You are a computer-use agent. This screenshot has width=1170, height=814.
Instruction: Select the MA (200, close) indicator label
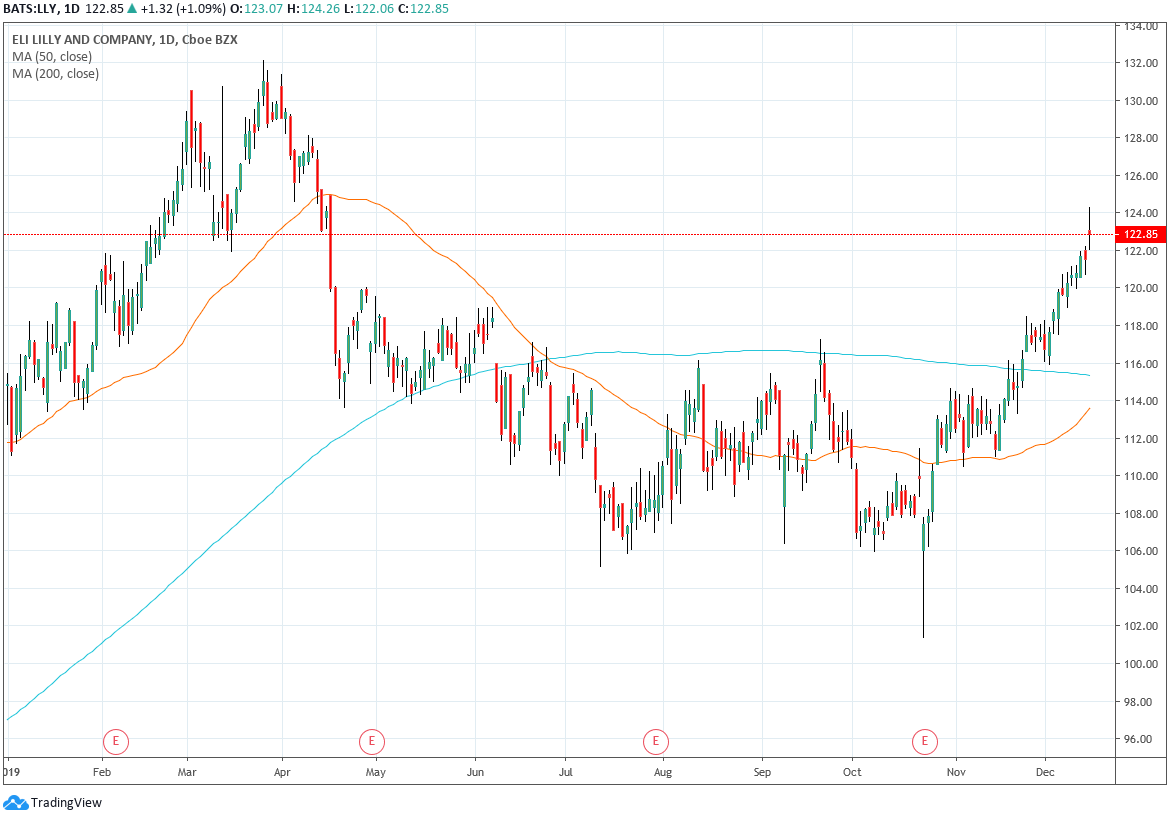coord(55,73)
